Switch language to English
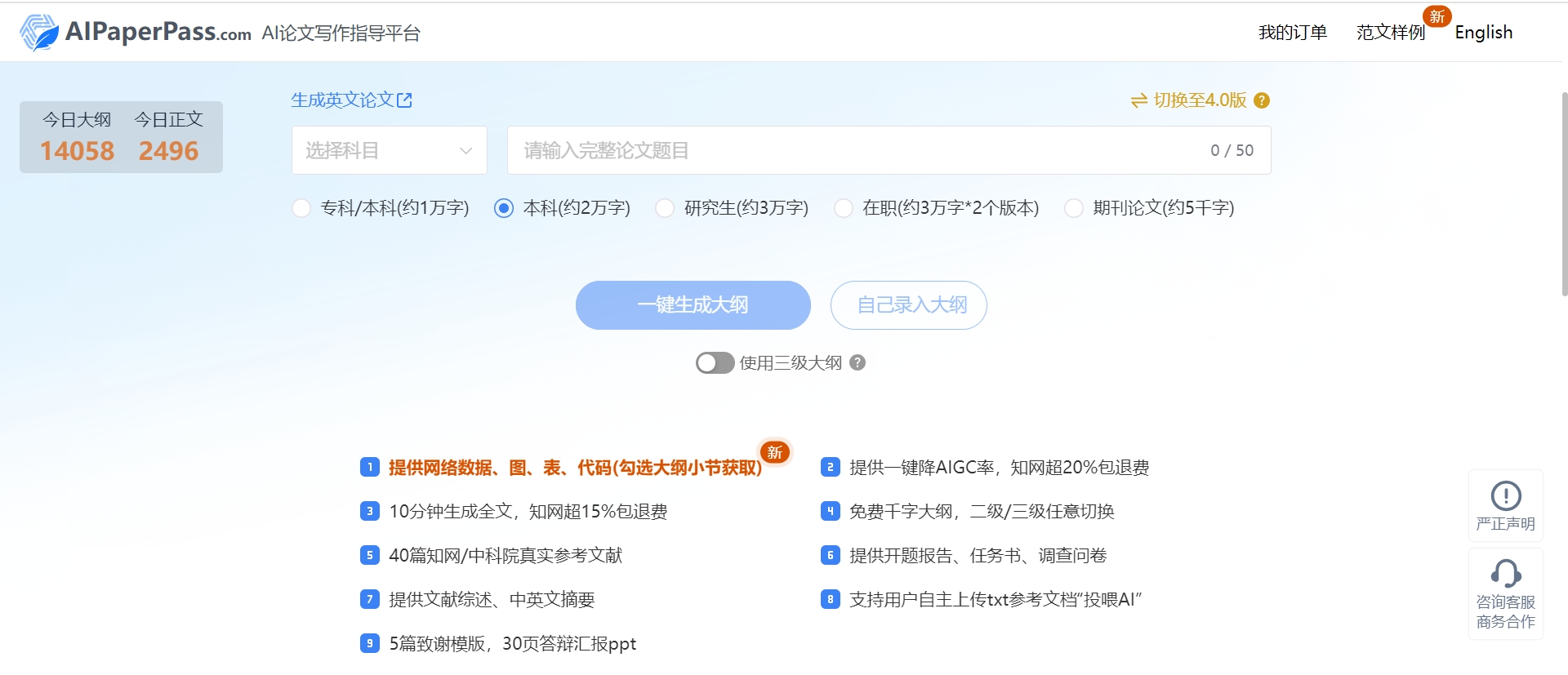Image resolution: width=1568 pixels, height=675 pixels. point(1483,33)
